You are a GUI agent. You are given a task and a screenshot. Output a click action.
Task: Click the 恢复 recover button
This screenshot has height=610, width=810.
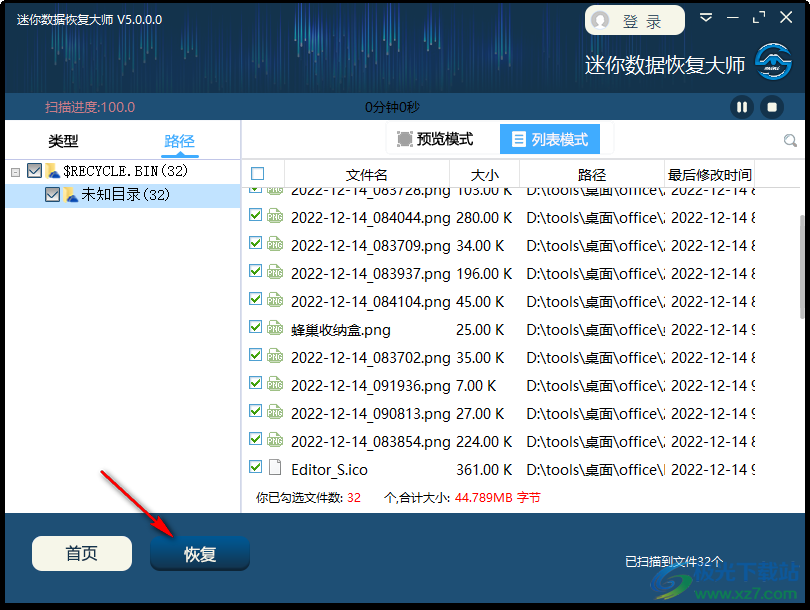200,554
